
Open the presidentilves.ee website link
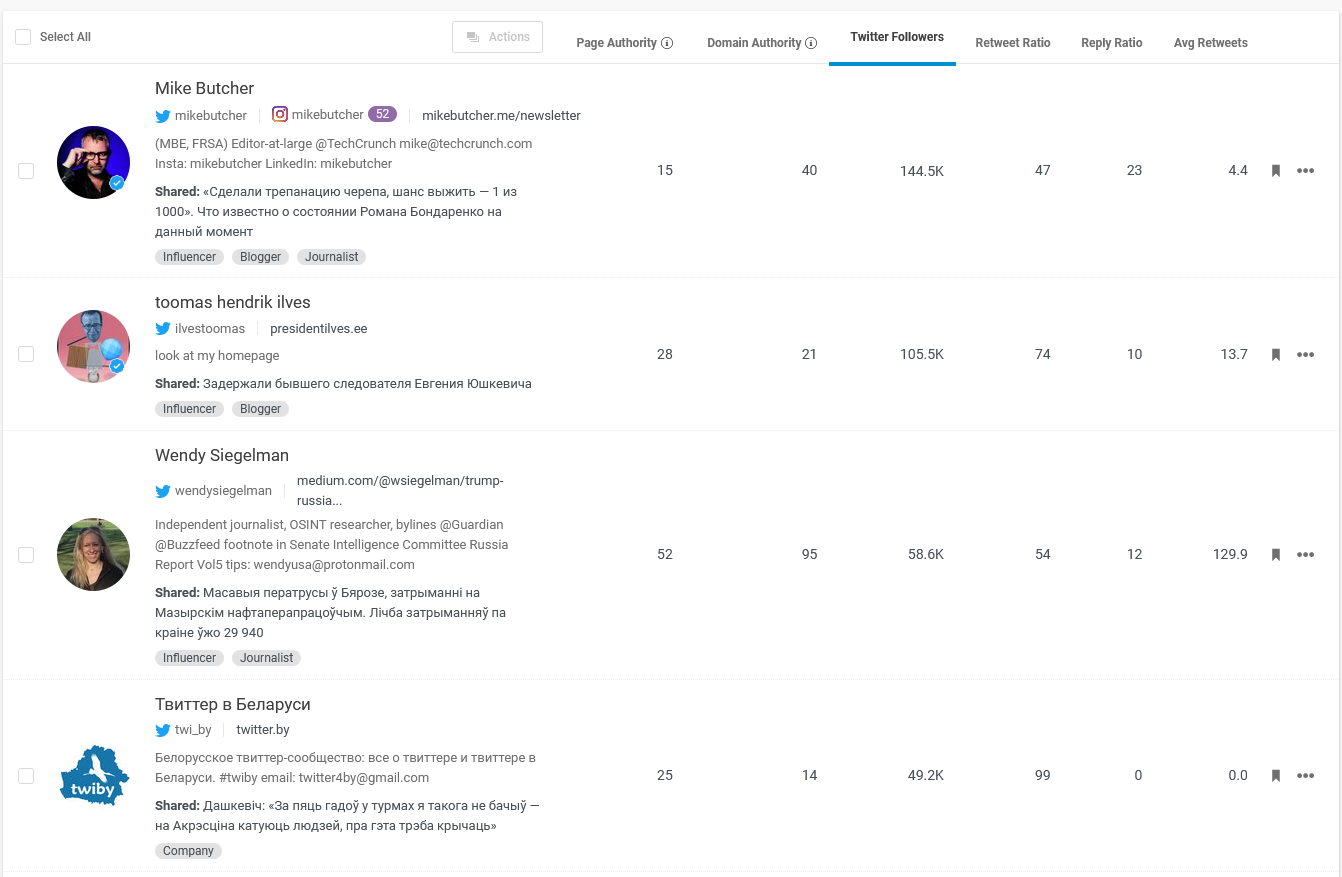coord(318,329)
